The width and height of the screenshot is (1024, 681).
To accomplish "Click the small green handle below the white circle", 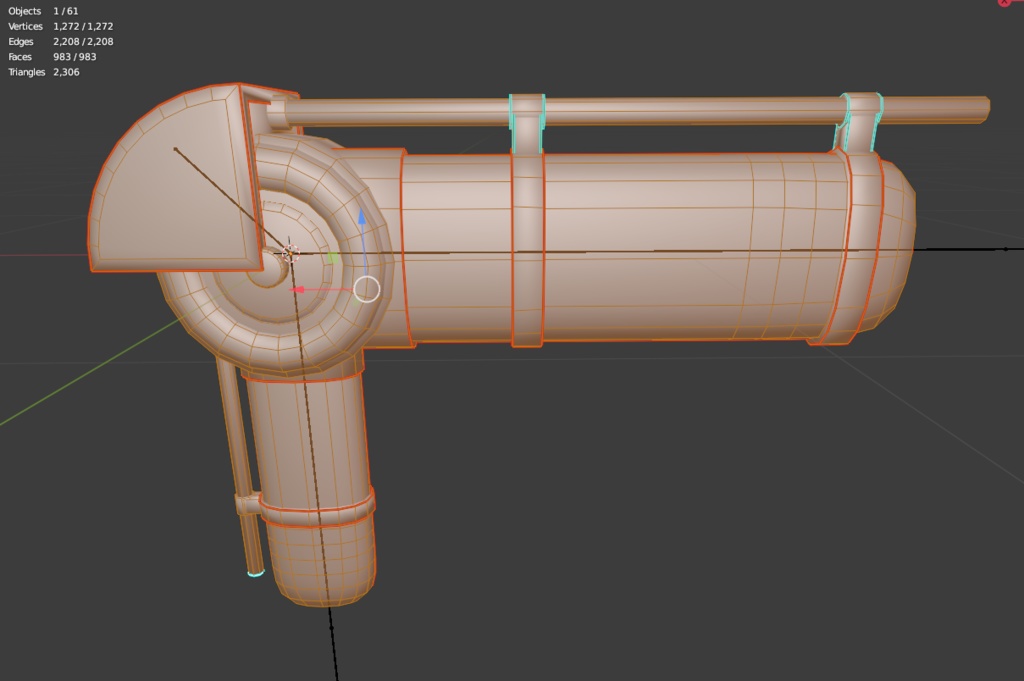I will tap(356, 303).
